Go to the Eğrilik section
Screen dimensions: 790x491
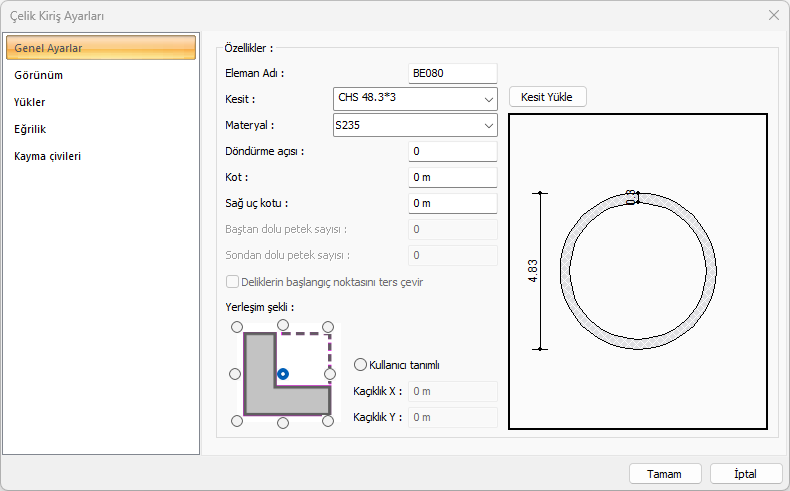click(x=31, y=129)
